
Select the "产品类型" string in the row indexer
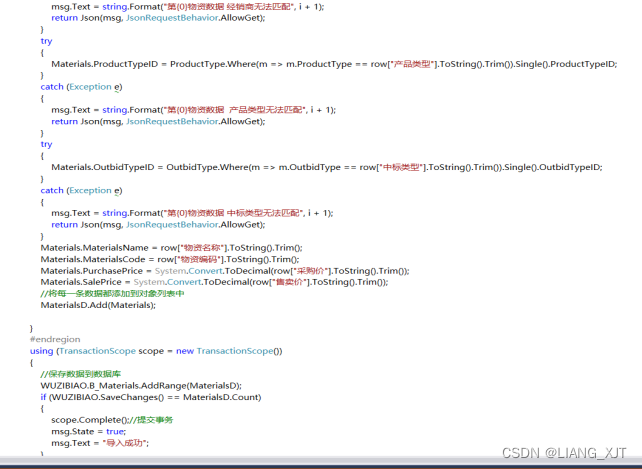click(413, 64)
